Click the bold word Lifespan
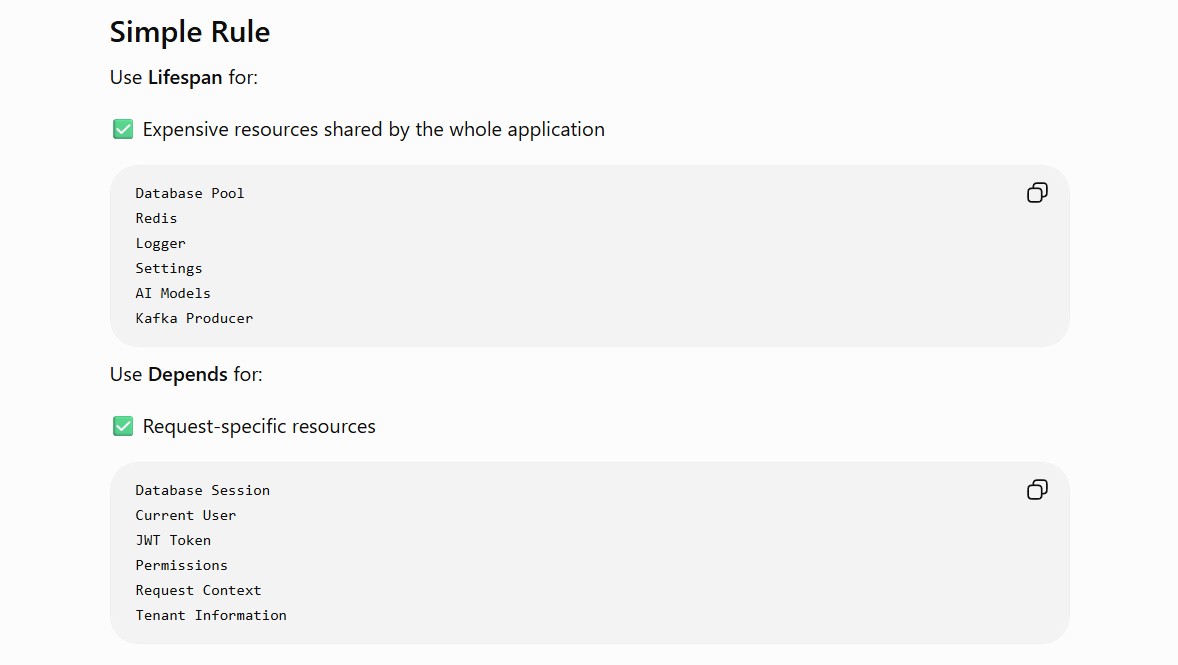 (185, 77)
